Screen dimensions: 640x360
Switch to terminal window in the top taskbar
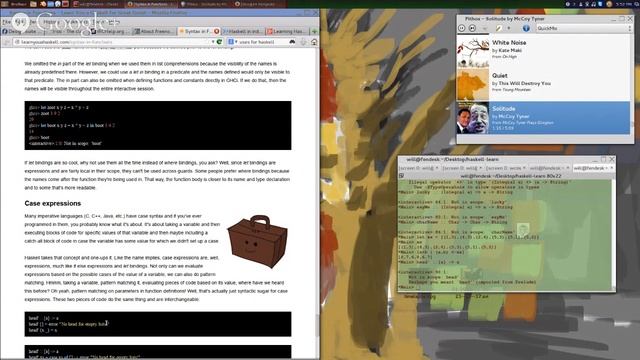[97, 4]
